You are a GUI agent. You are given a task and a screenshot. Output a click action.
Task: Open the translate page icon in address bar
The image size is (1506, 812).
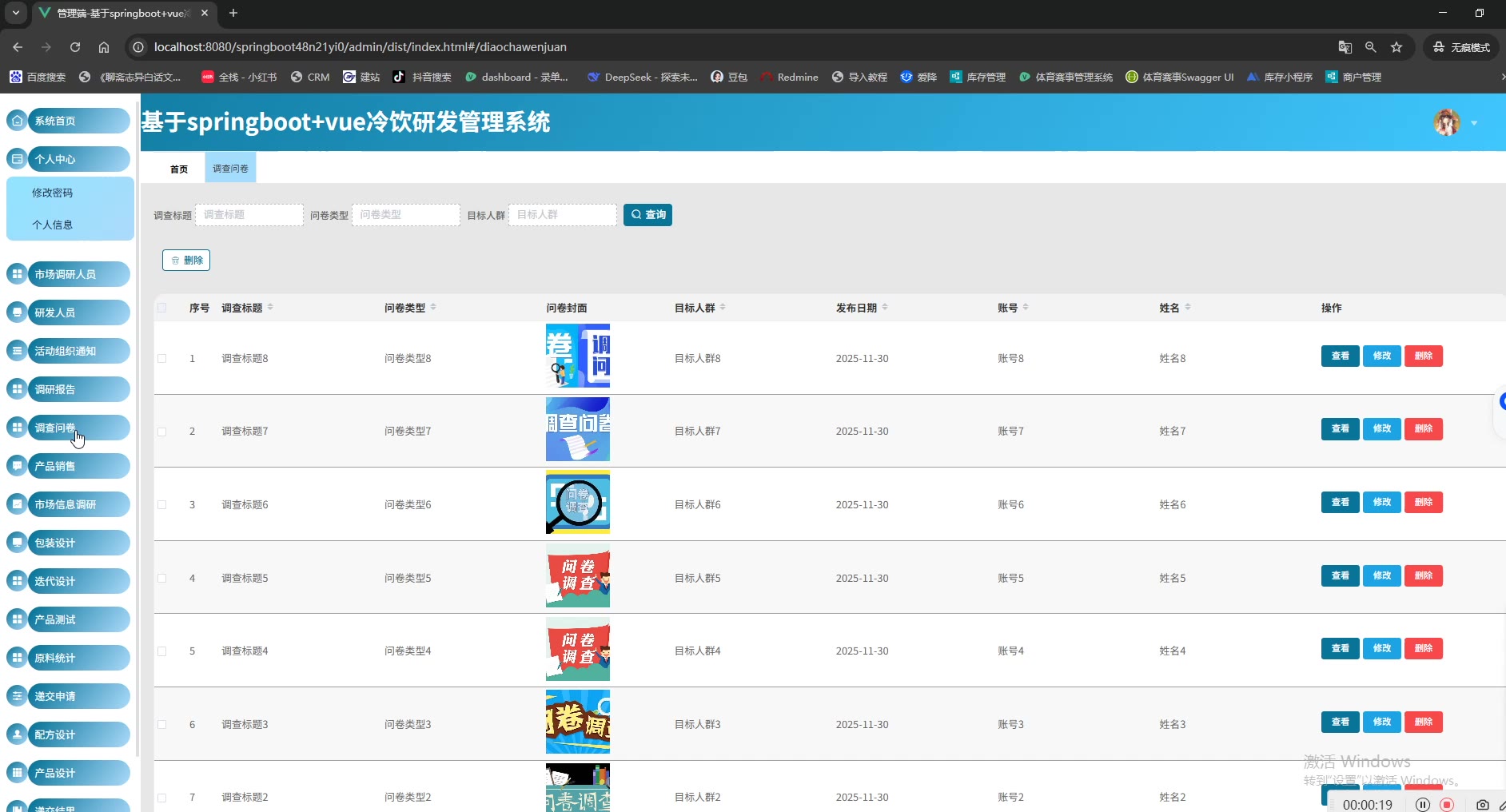(x=1345, y=47)
